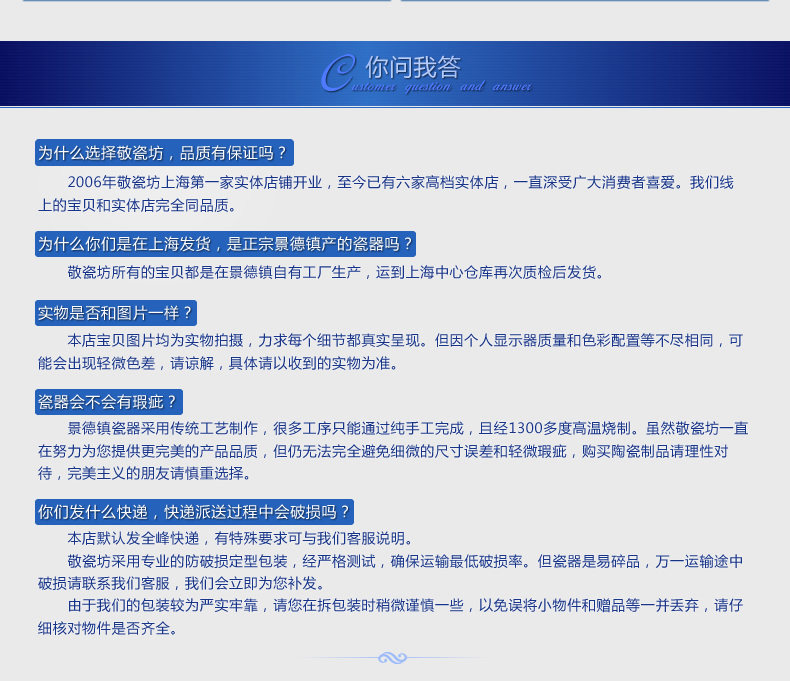Screen dimensions: 790x681
Task: Click the cursive C logo in banner
Action: click(339, 73)
